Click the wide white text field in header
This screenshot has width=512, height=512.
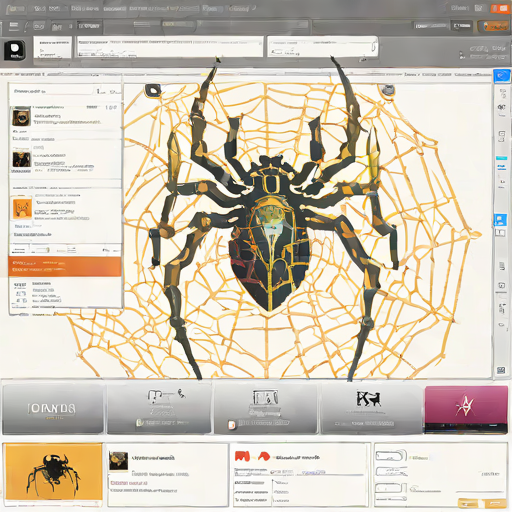click(x=170, y=47)
